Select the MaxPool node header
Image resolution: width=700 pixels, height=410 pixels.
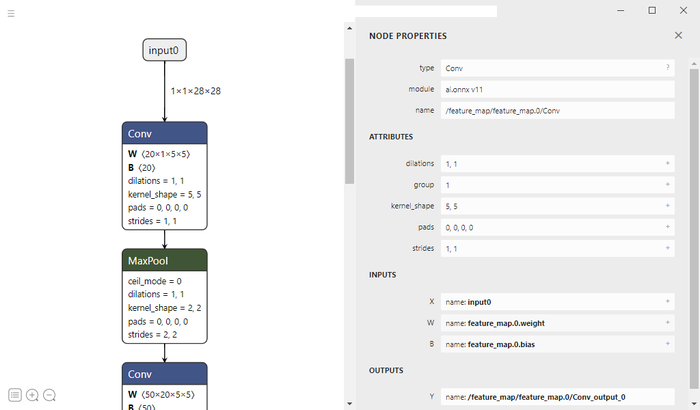(164, 261)
